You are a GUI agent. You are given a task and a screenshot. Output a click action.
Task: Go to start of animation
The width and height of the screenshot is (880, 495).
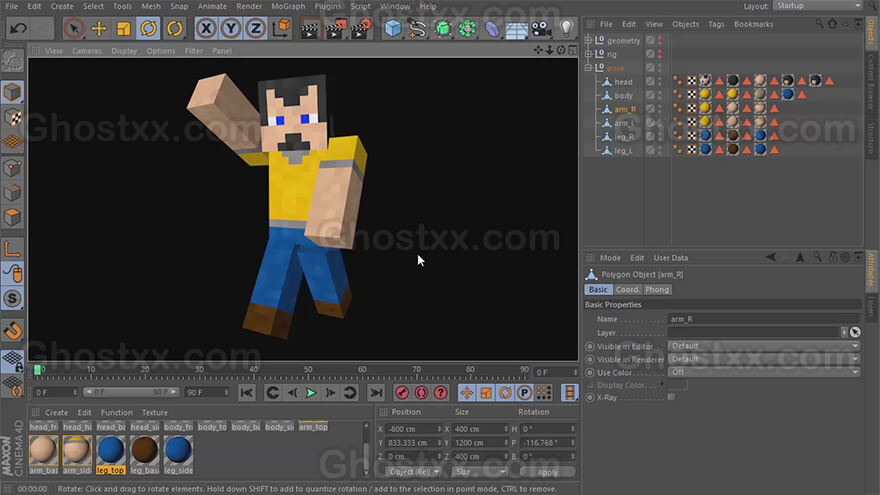[x=246, y=393]
